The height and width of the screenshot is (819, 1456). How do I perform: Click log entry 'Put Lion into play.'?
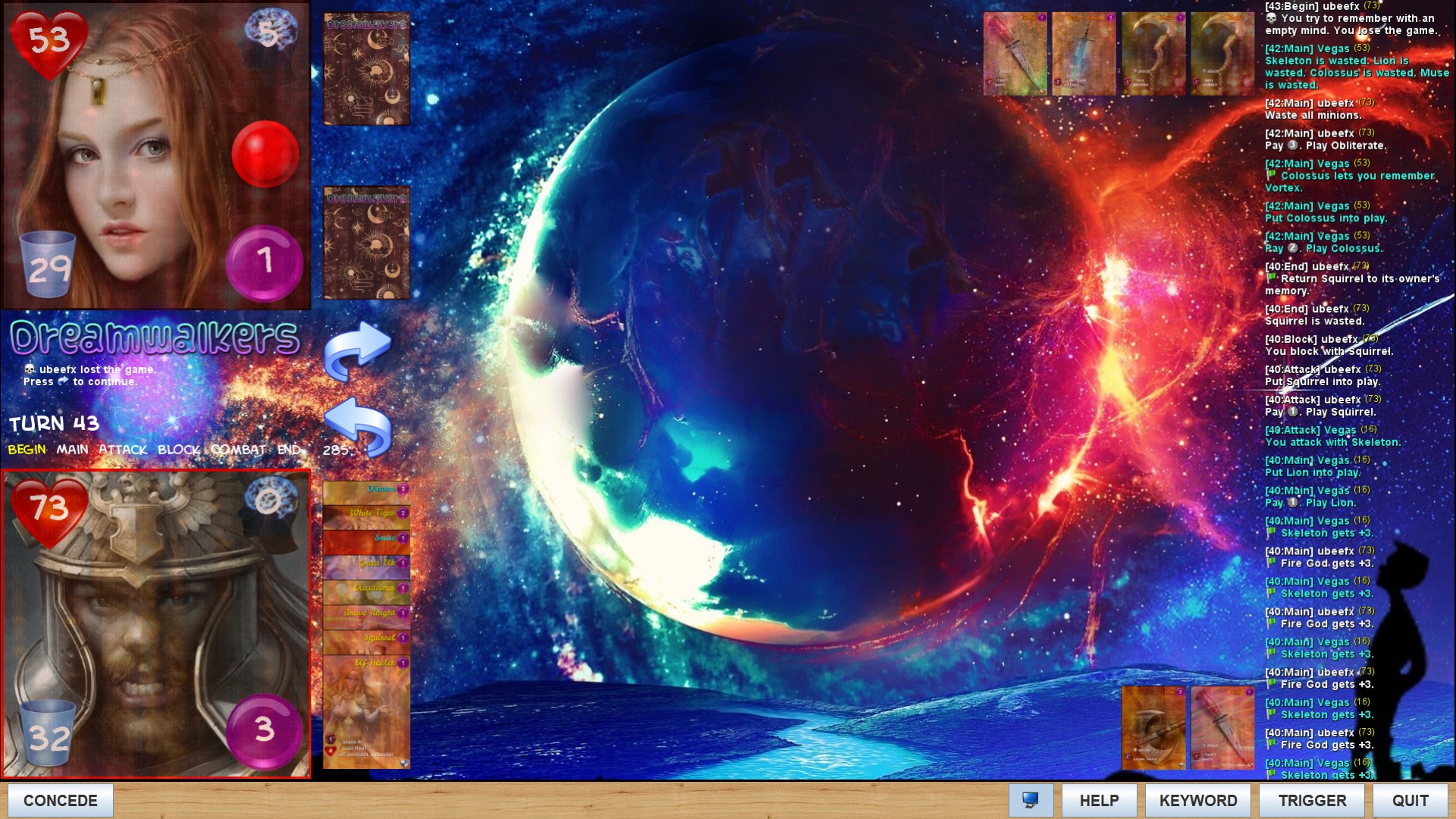(x=1313, y=473)
